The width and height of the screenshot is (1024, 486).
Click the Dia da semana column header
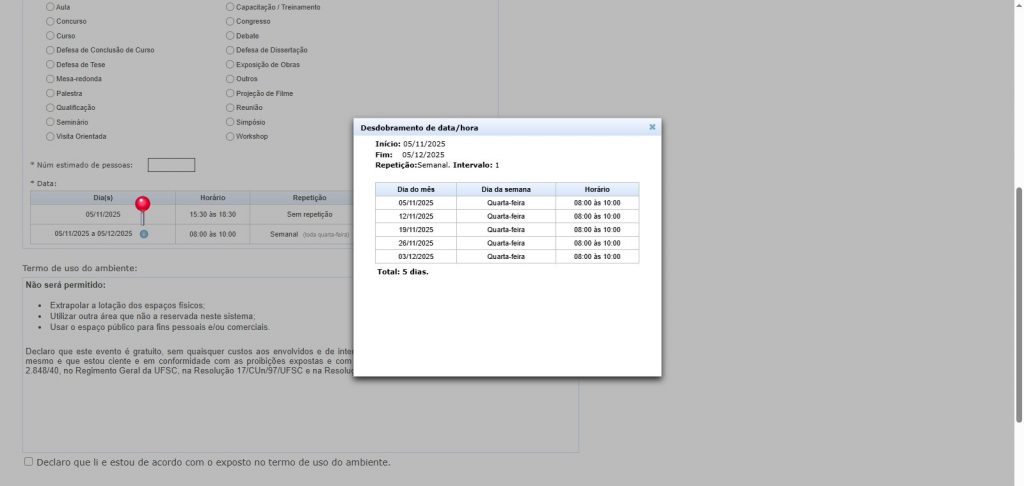pyautogui.click(x=506, y=189)
